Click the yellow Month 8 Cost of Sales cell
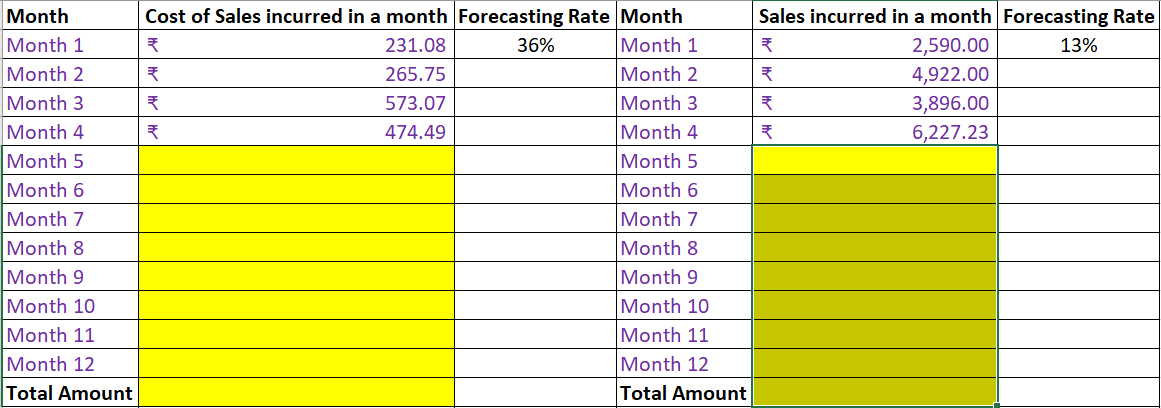The height and width of the screenshot is (408, 1161). coord(296,248)
